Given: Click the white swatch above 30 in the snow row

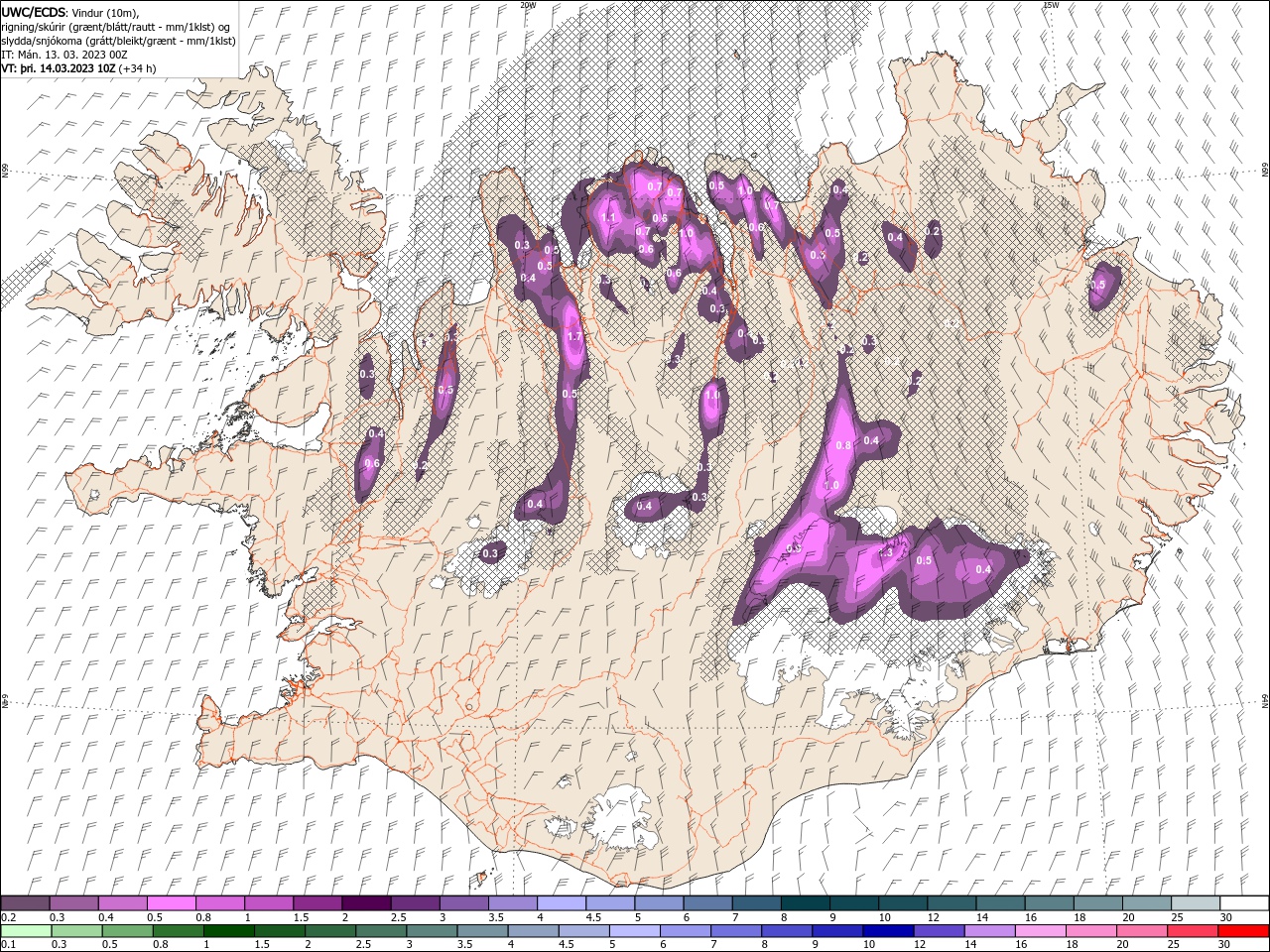Looking at the screenshot, I should click(x=1244, y=903).
